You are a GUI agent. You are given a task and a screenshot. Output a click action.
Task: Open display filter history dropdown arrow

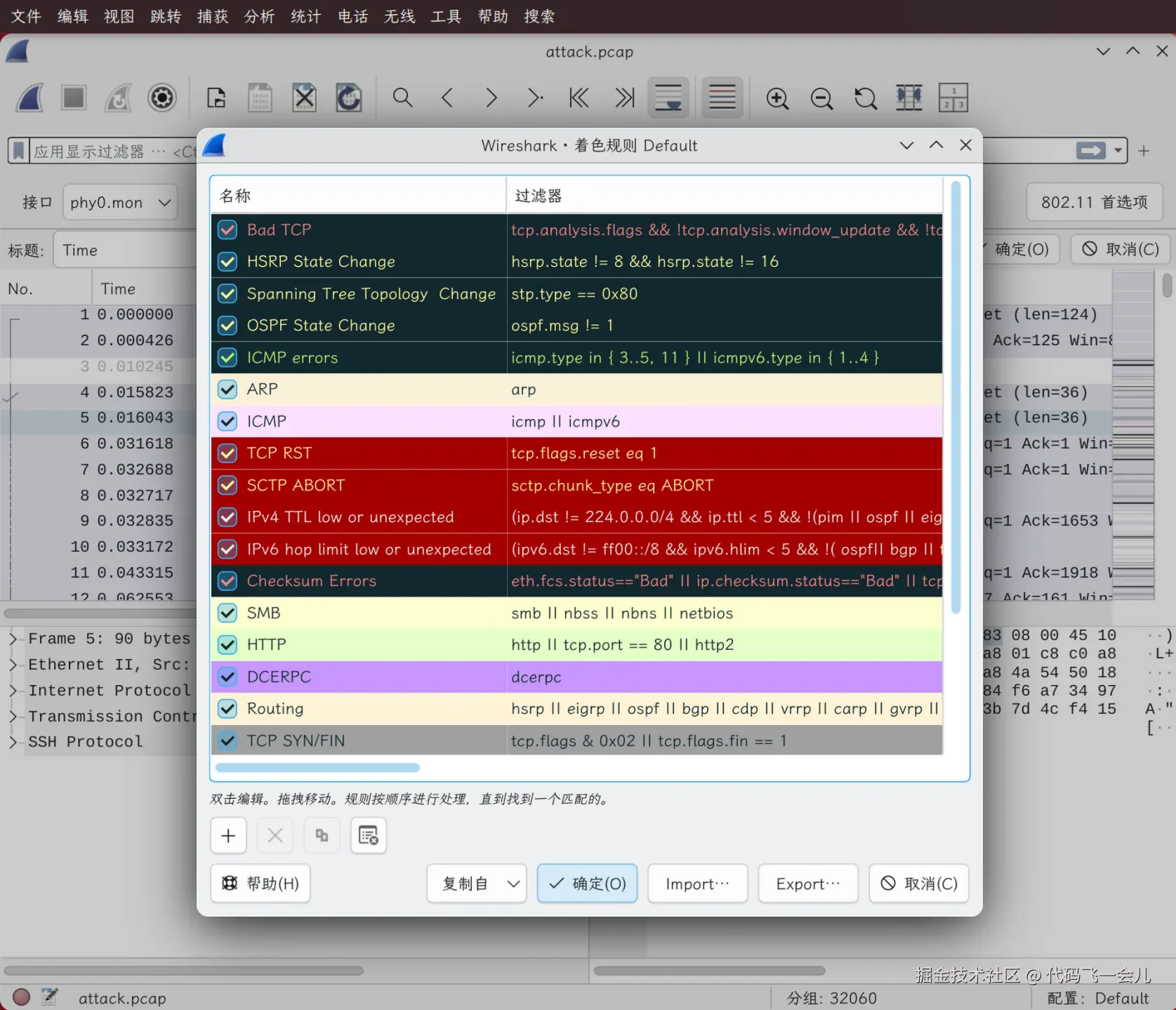(1118, 151)
